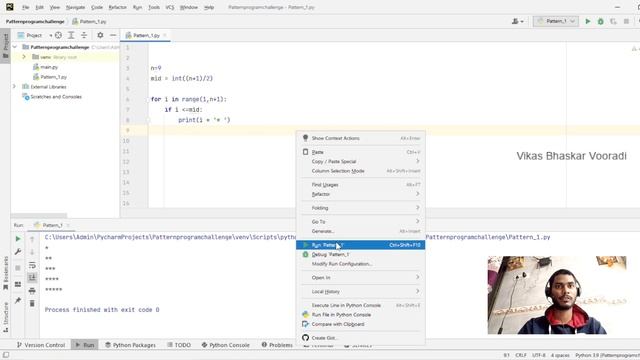Click the Stop square icon in top toolbar

pos(626,21)
